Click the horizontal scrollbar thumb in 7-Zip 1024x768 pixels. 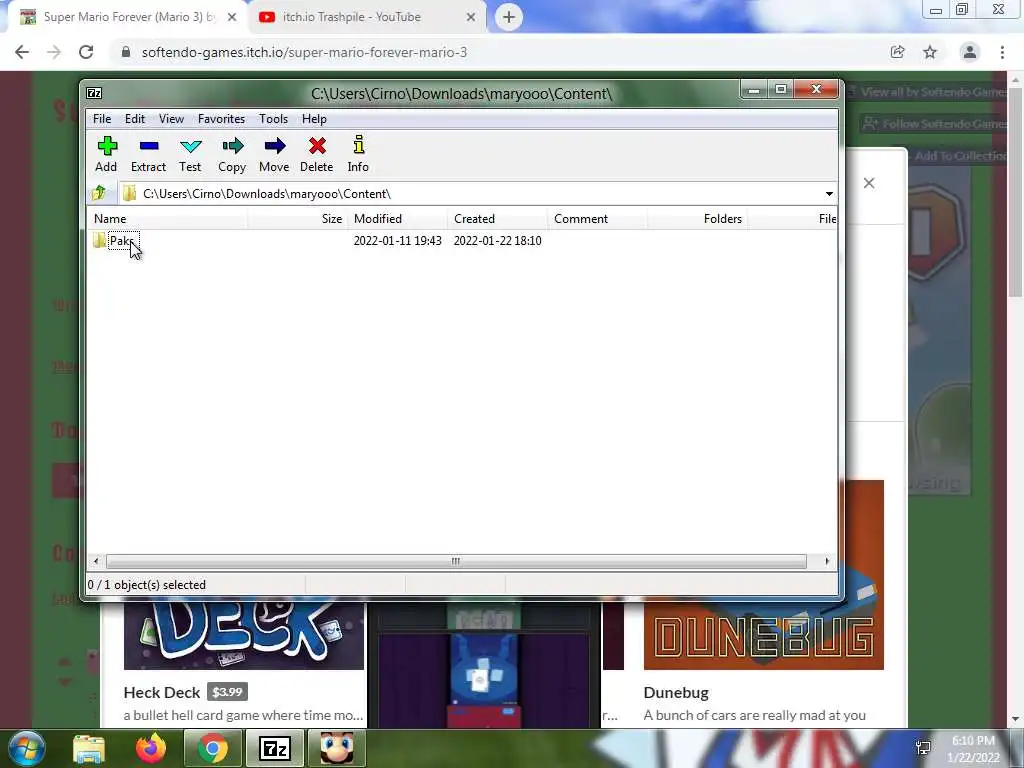coord(456,561)
